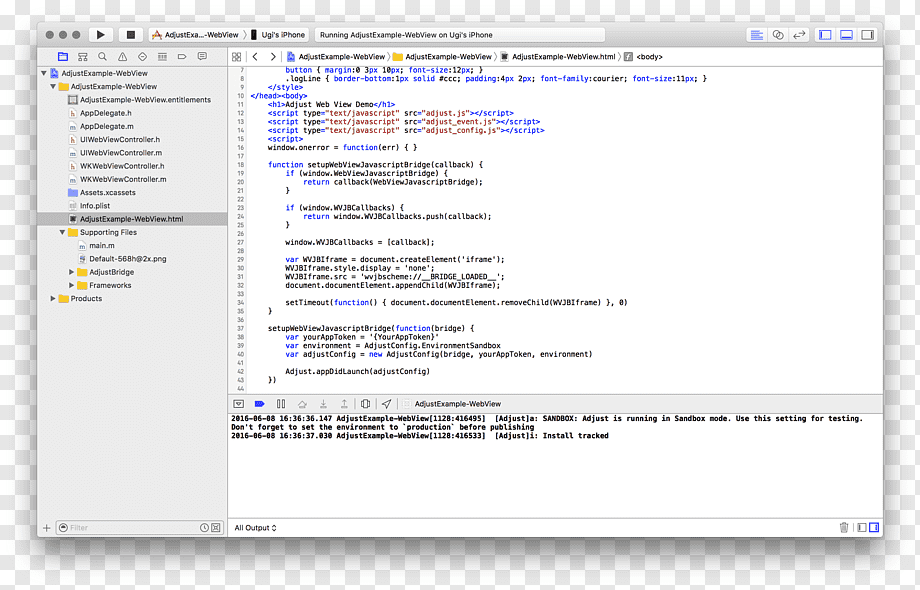Filter to source-controlled files
920x590 pixels.
216,528
